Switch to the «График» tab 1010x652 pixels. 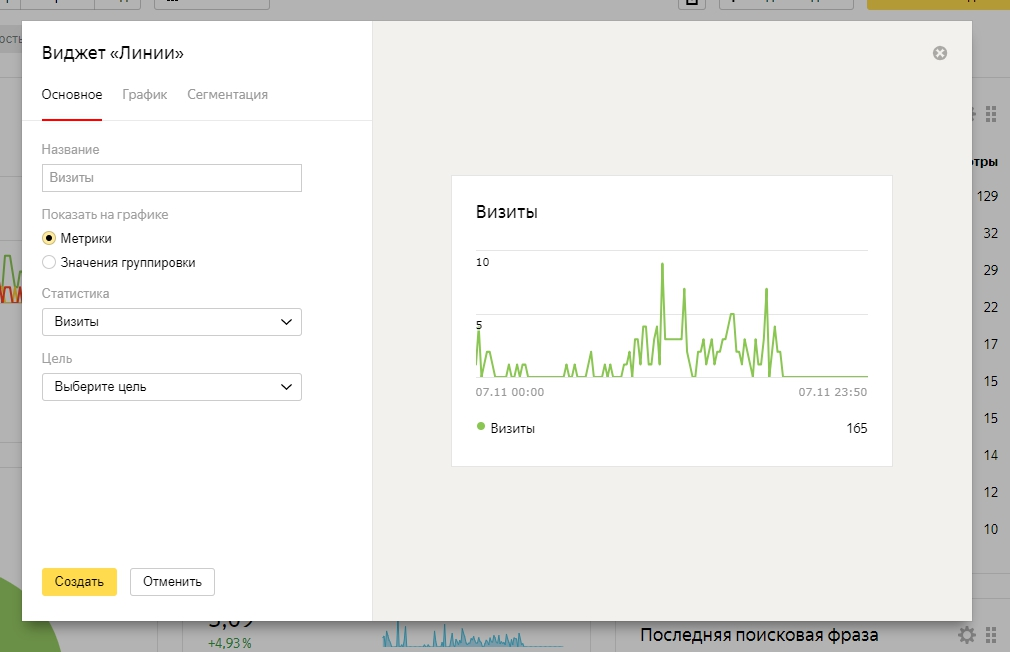click(144, 95)
